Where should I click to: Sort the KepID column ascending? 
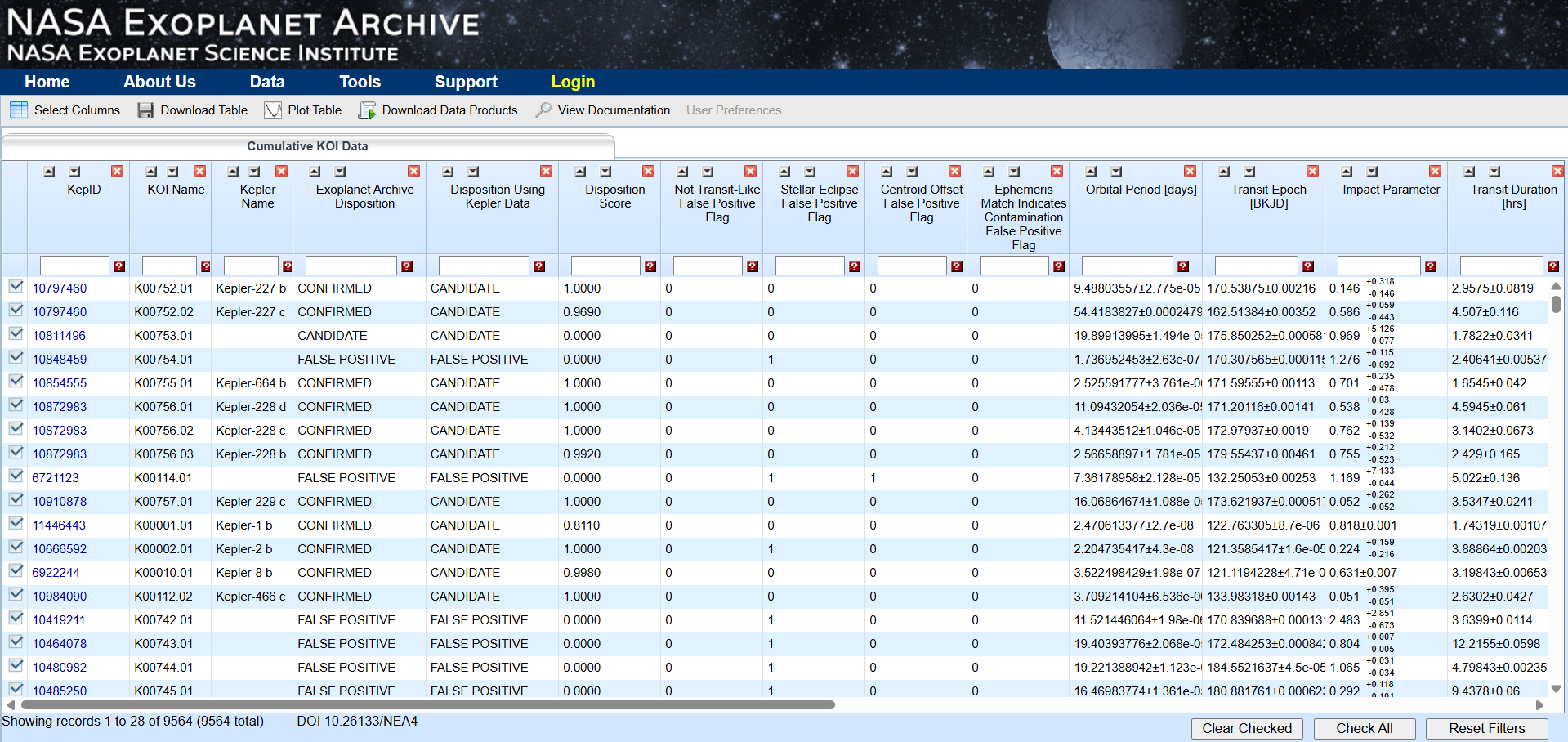[x=48, y=172]
